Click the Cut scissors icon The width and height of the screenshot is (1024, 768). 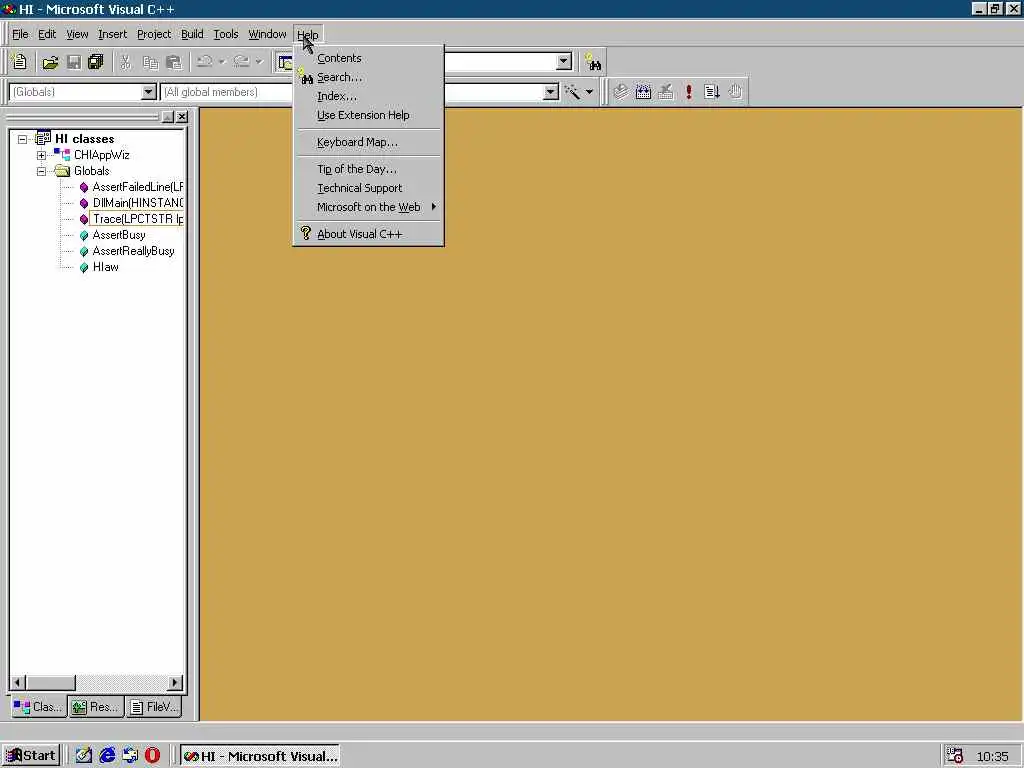(125, 62)
